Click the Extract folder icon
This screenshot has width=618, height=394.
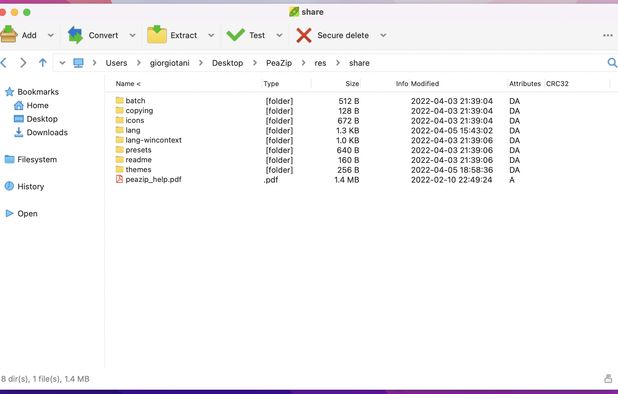click(x=156, y=35)
